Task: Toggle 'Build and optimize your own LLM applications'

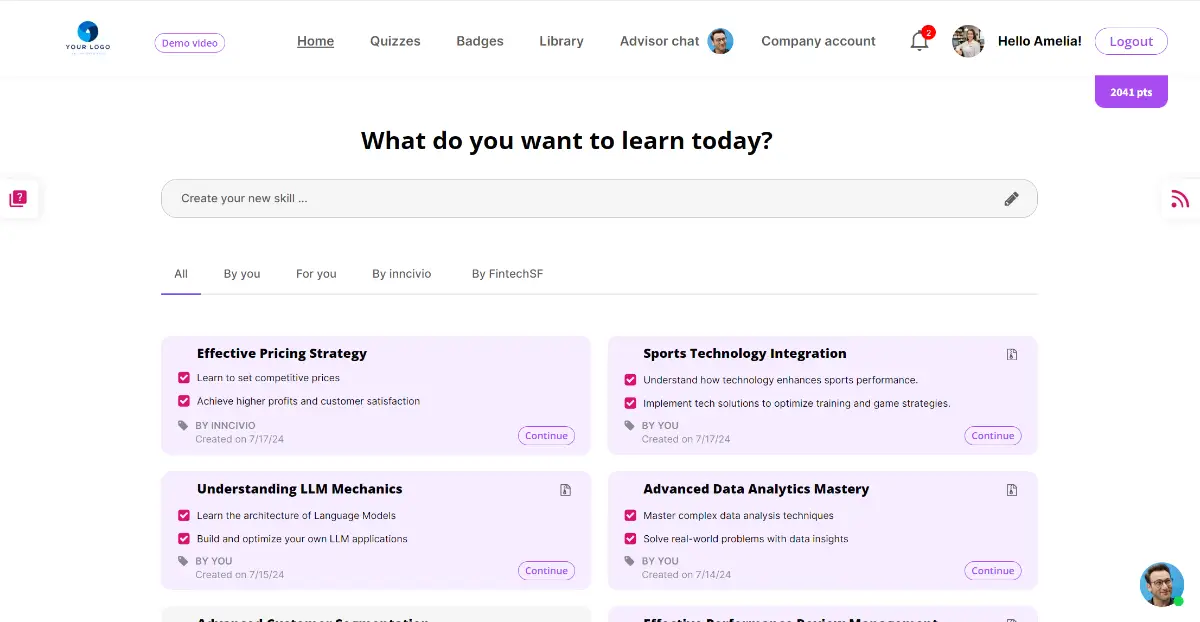Action: tap(184, 539)
